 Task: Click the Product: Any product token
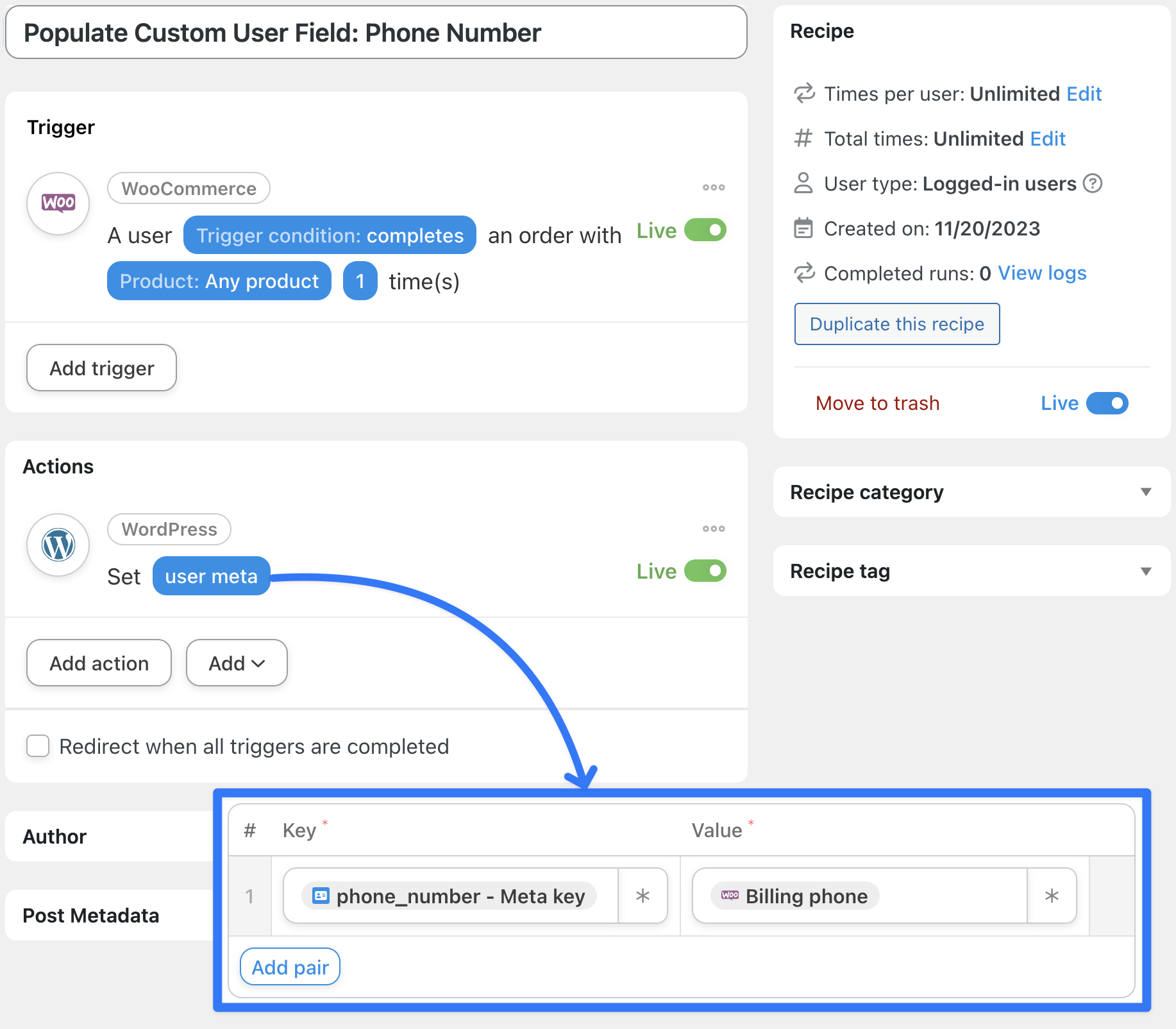[219, 281]
